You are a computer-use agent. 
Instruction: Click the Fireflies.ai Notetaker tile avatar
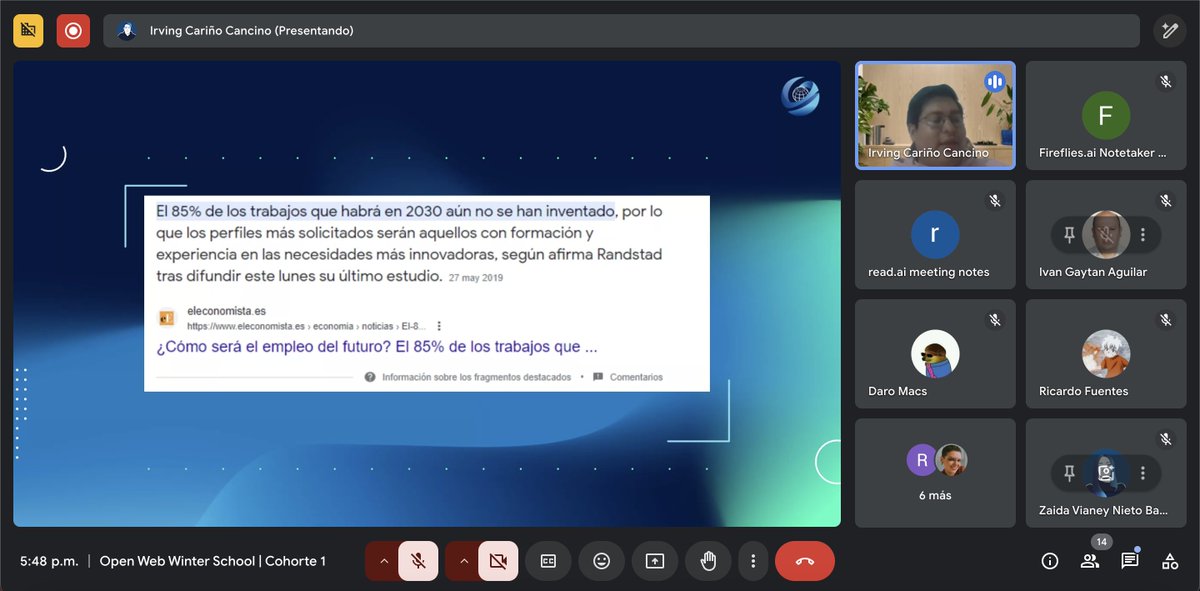coord(1105,116)
